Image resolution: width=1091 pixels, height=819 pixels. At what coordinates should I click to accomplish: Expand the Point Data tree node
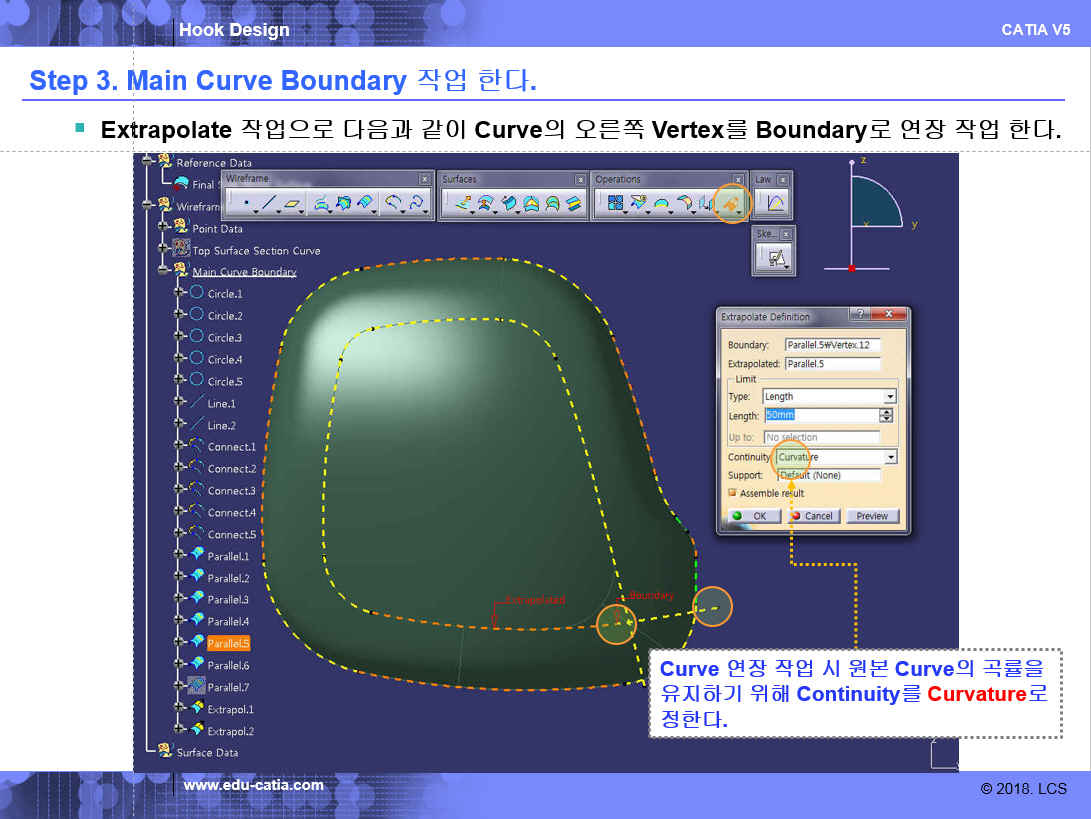pos(163,228)
